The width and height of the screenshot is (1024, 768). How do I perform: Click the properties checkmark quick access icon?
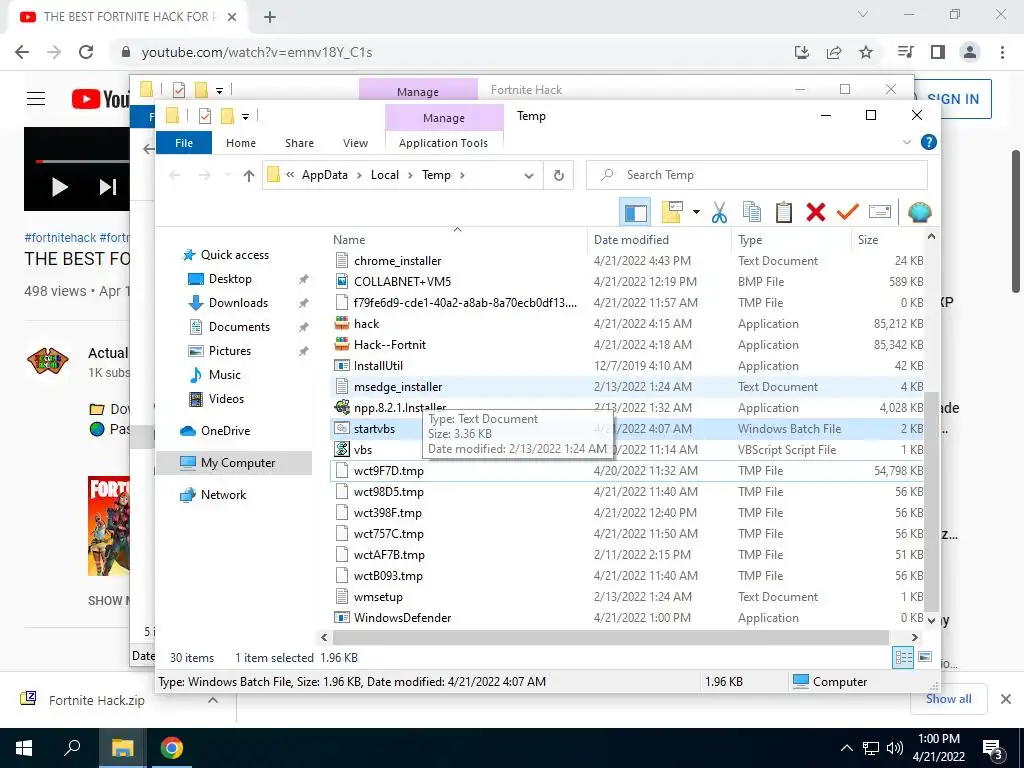point(205,116)
